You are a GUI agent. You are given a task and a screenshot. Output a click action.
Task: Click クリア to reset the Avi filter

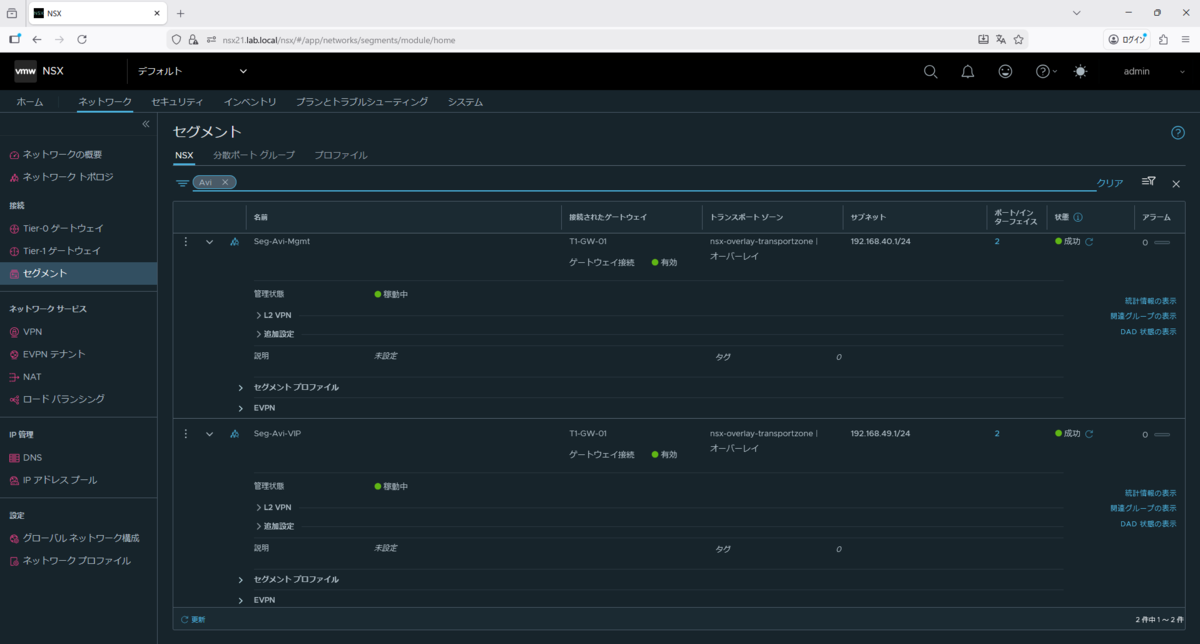click(1108, 182)
